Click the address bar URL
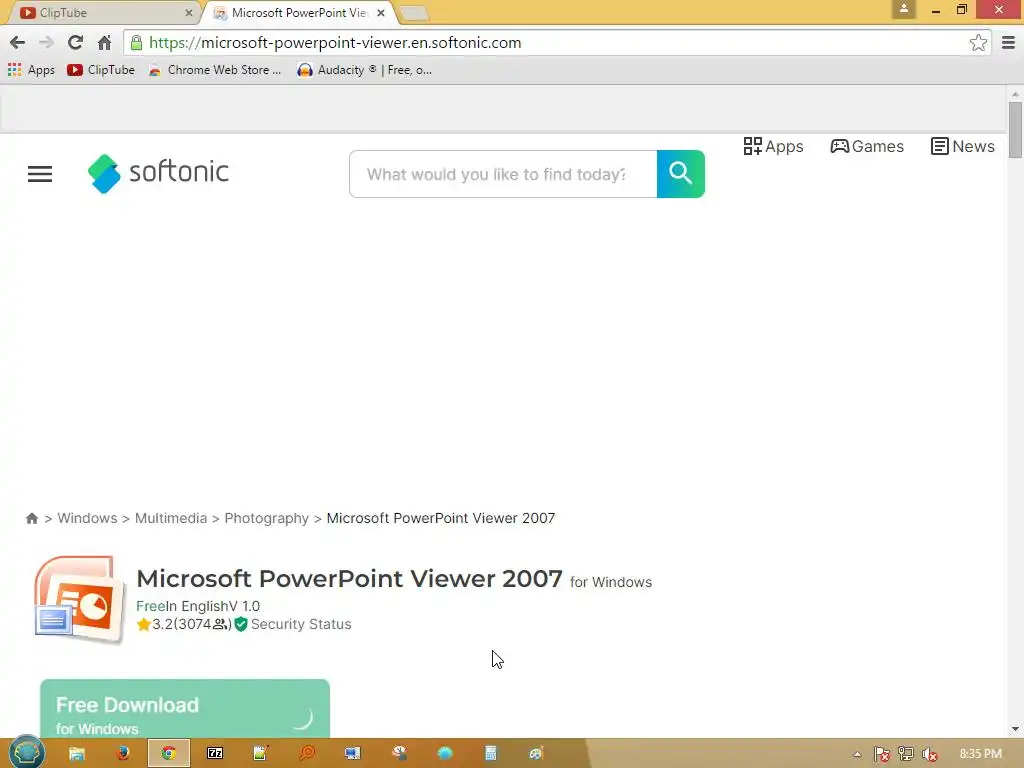Viewport: 1024px width, 768px height. 335,43
